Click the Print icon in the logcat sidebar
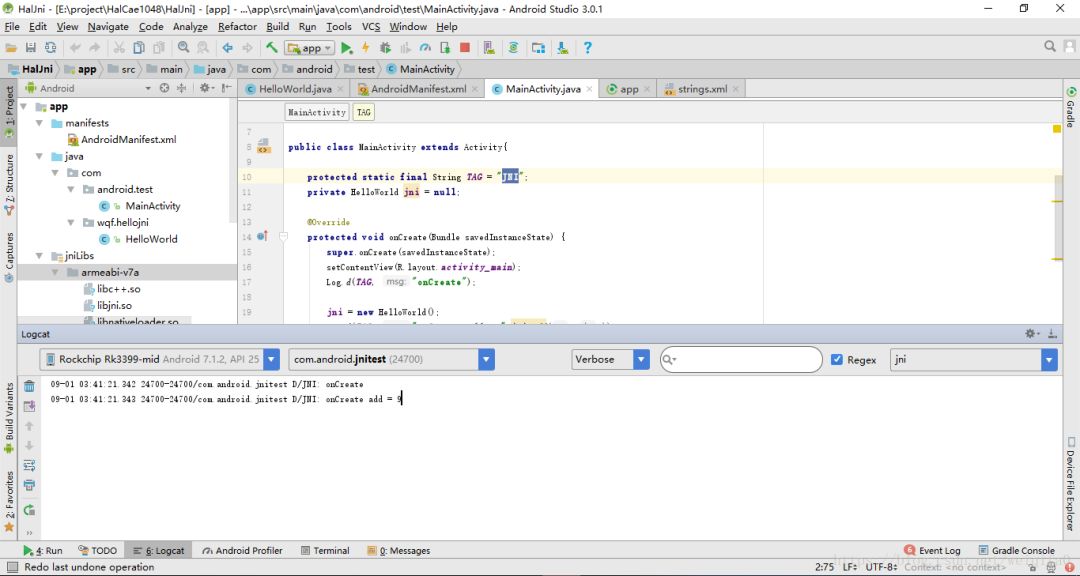The height and width of the screenshot is (576, 1080). click(x=29, y=485)
